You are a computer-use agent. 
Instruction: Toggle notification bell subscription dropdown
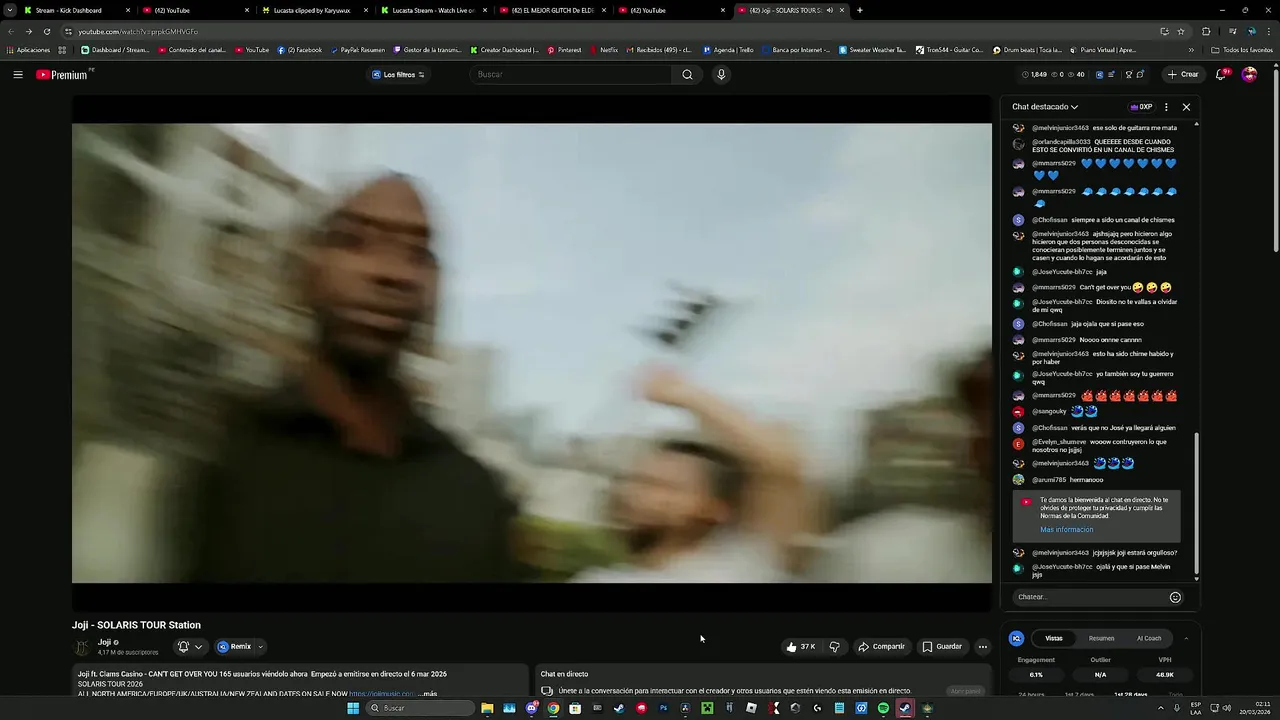click(x=189, y=646)
